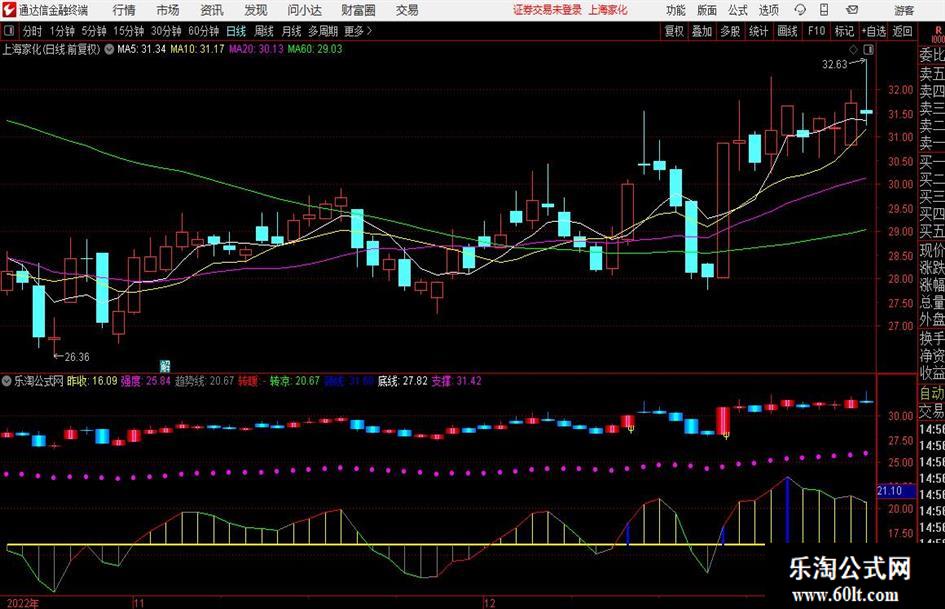The image size is (945, 609).
Task: Click the 叠加 overlay button
Action: point(702,31)
